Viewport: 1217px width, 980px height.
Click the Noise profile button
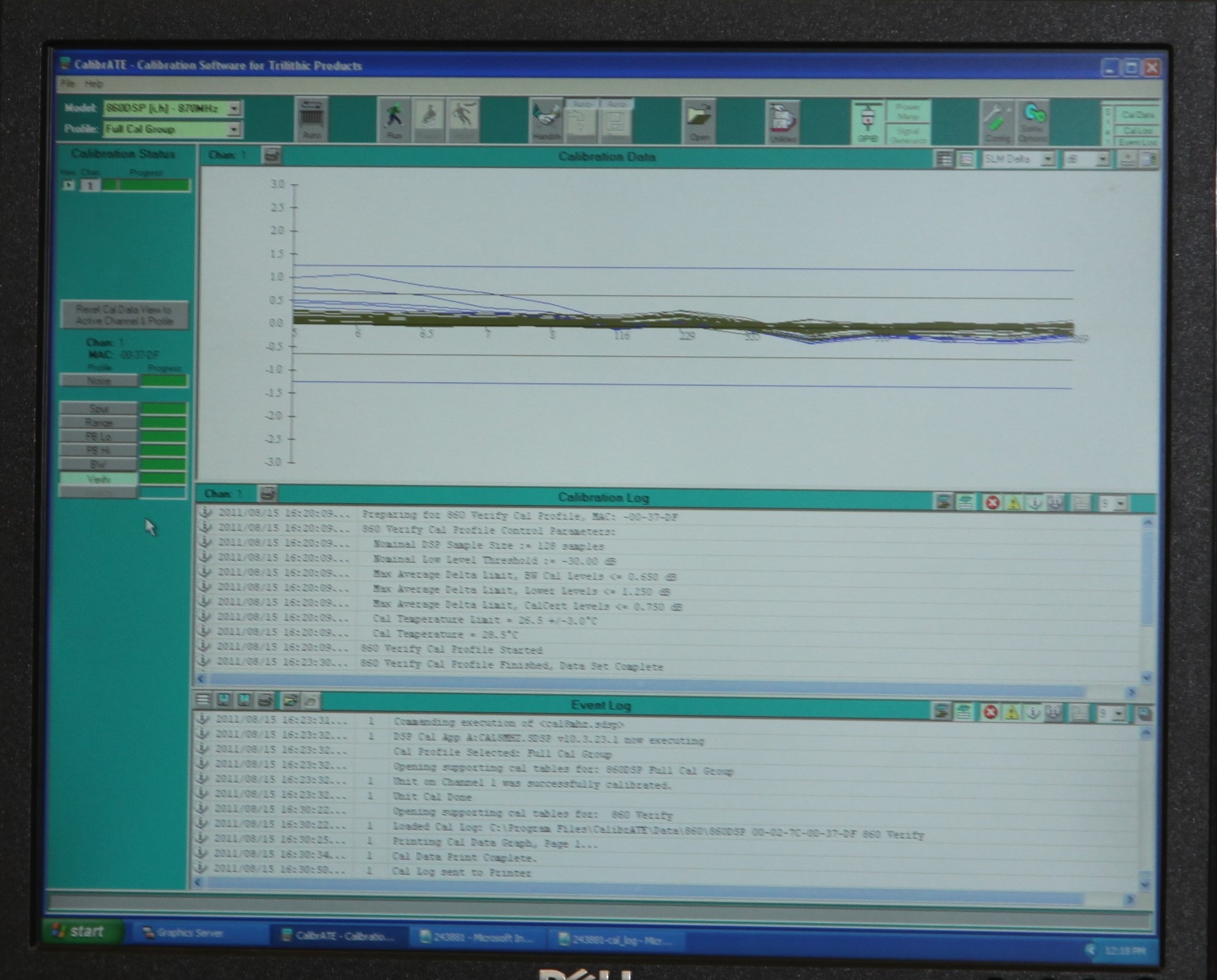[x=98, y=381]
